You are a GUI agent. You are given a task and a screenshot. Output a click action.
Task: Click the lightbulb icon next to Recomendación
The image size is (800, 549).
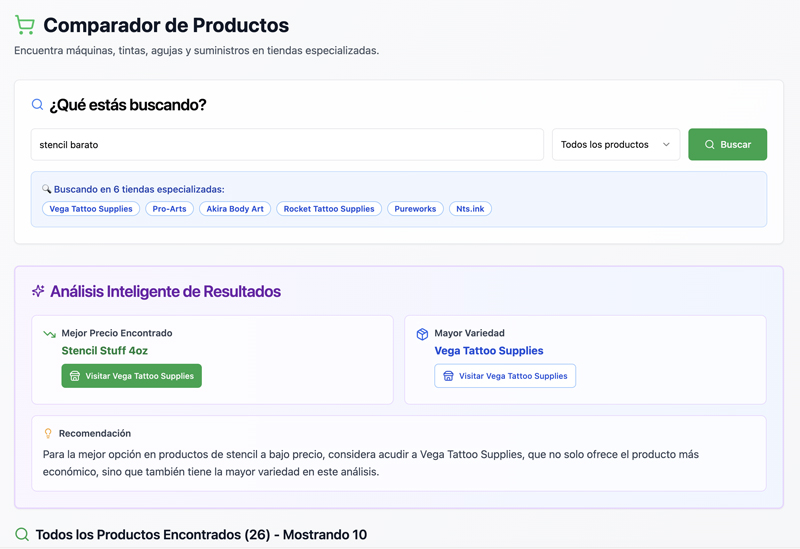[x=48, y=434]
